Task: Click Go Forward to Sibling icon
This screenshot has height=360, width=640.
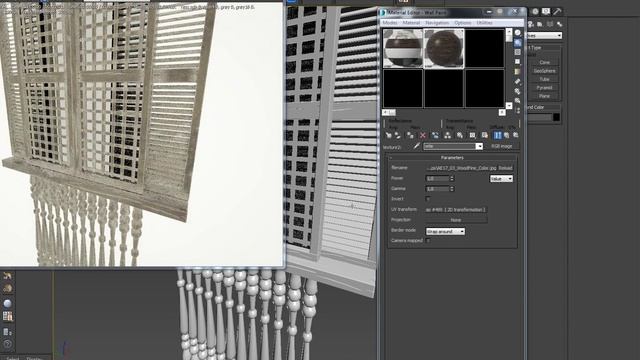Action: point(516,135)
